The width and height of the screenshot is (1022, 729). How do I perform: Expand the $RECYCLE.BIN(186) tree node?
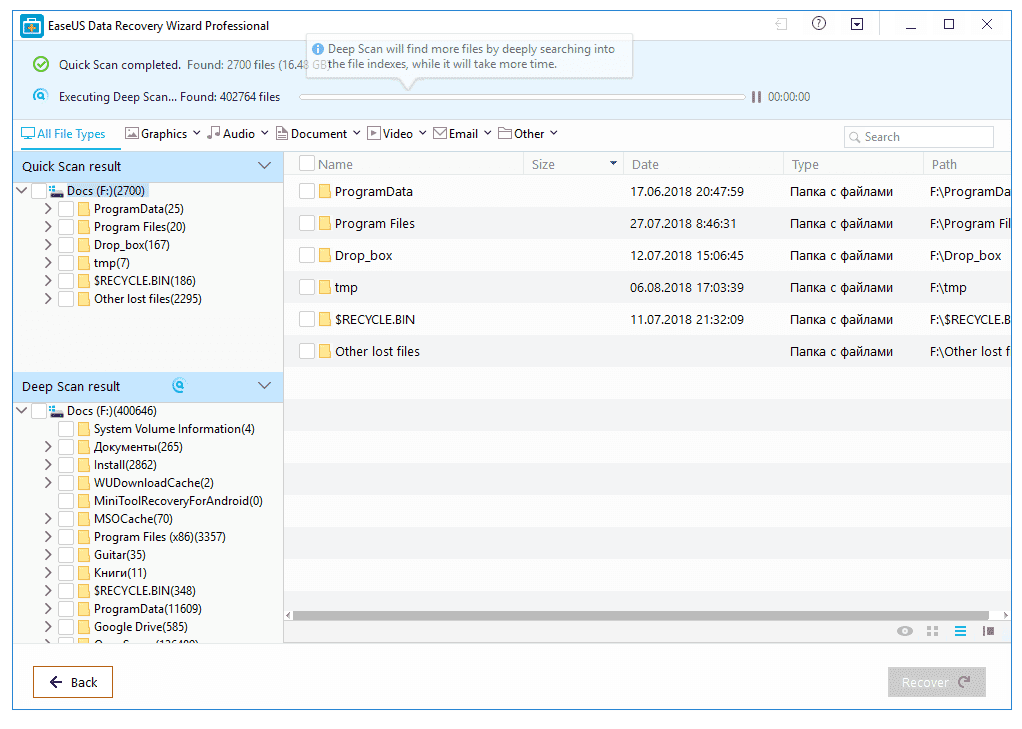[48, 280]
